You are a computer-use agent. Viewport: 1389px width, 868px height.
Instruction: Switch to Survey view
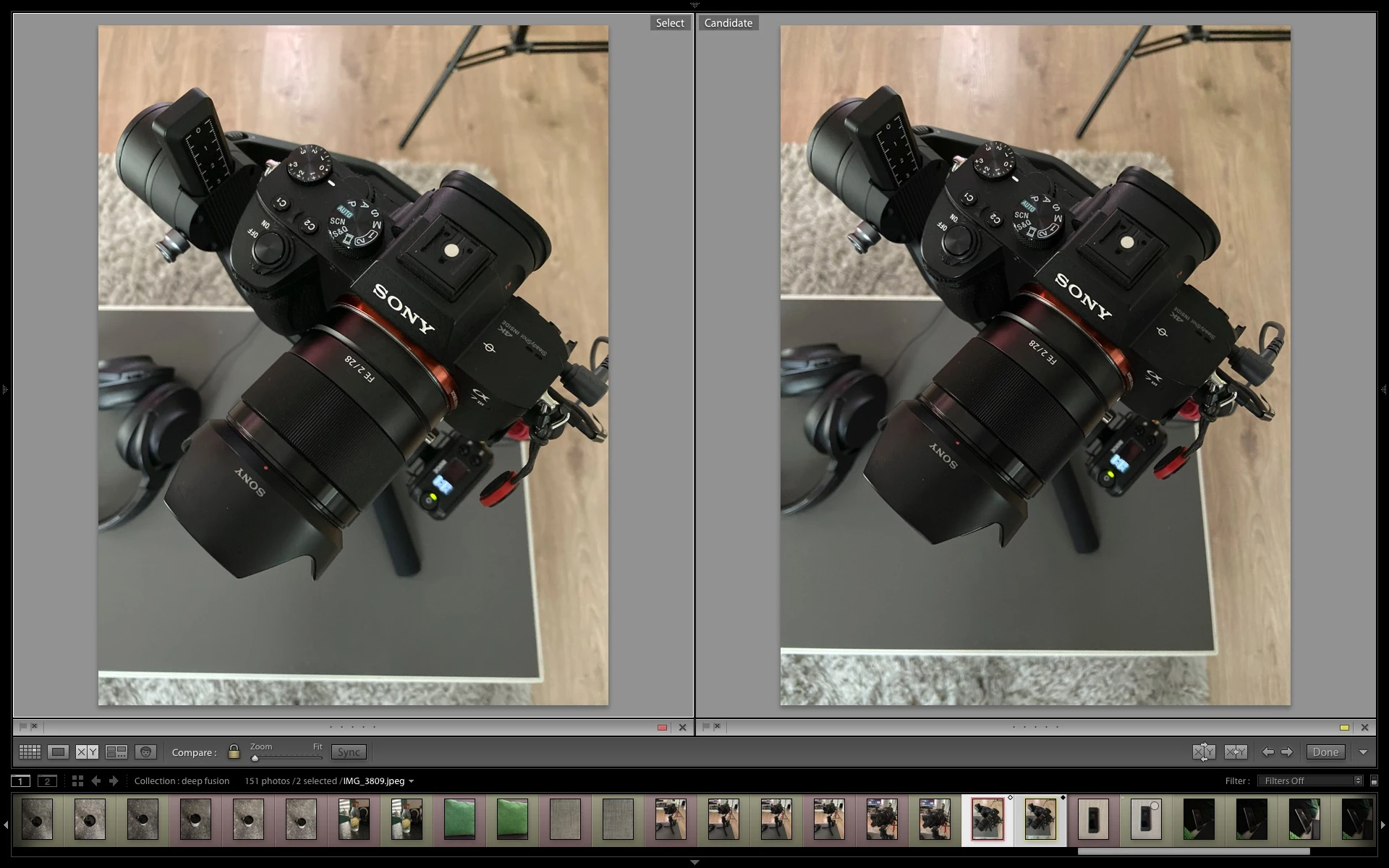(x=116, y=752)
